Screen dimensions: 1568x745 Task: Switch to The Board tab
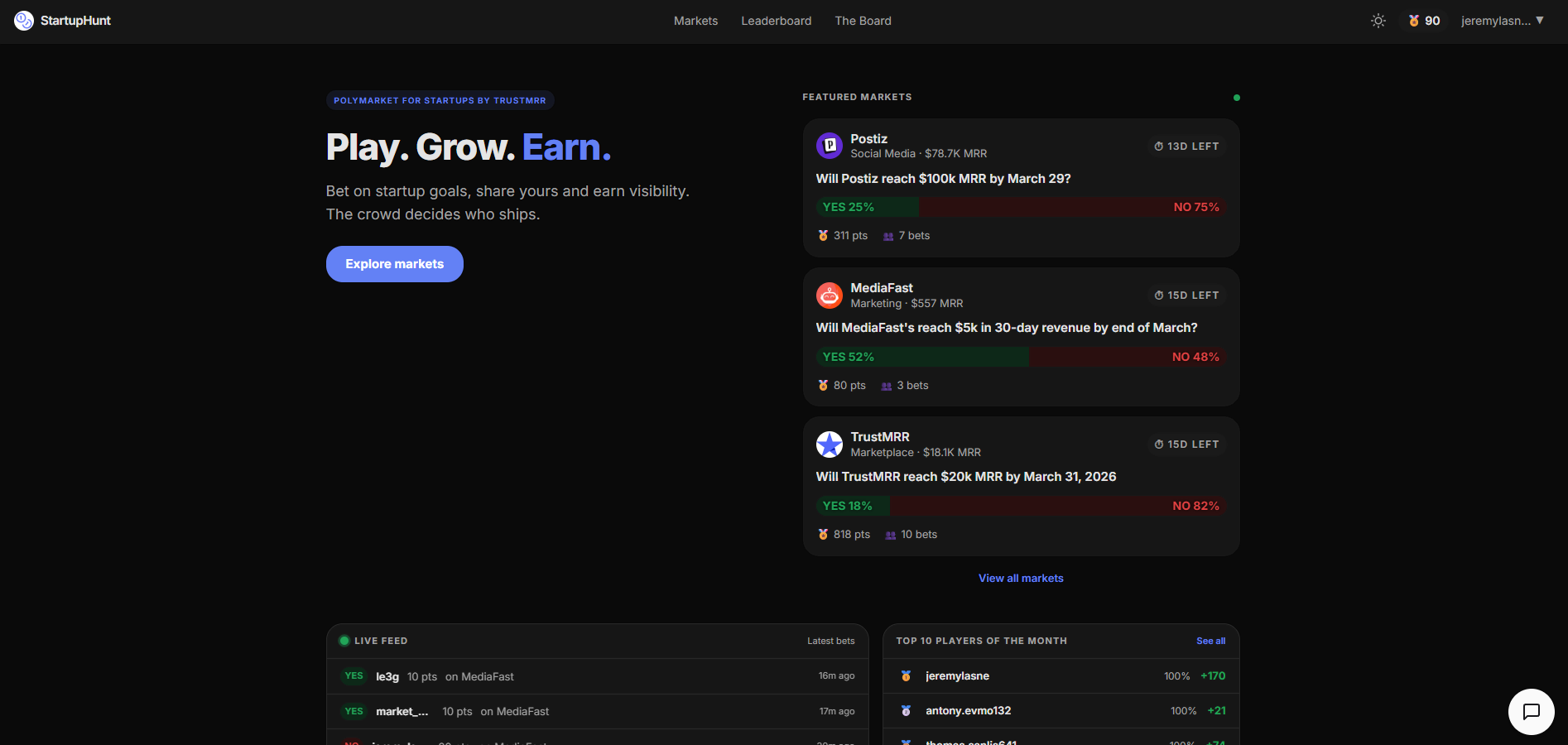(x=863, y=21)
